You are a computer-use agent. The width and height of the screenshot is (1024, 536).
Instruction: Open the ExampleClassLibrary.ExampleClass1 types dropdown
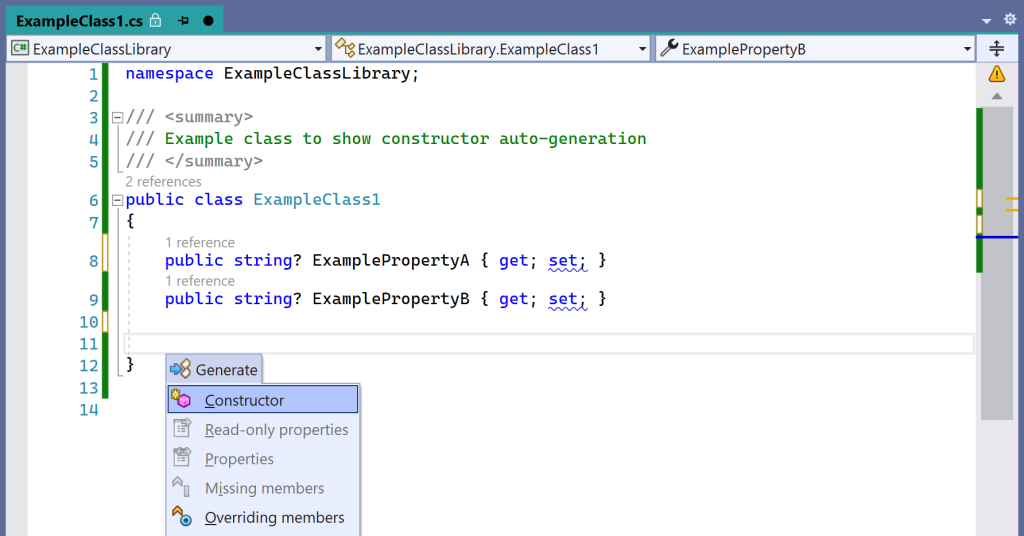[x=490, y=49]
